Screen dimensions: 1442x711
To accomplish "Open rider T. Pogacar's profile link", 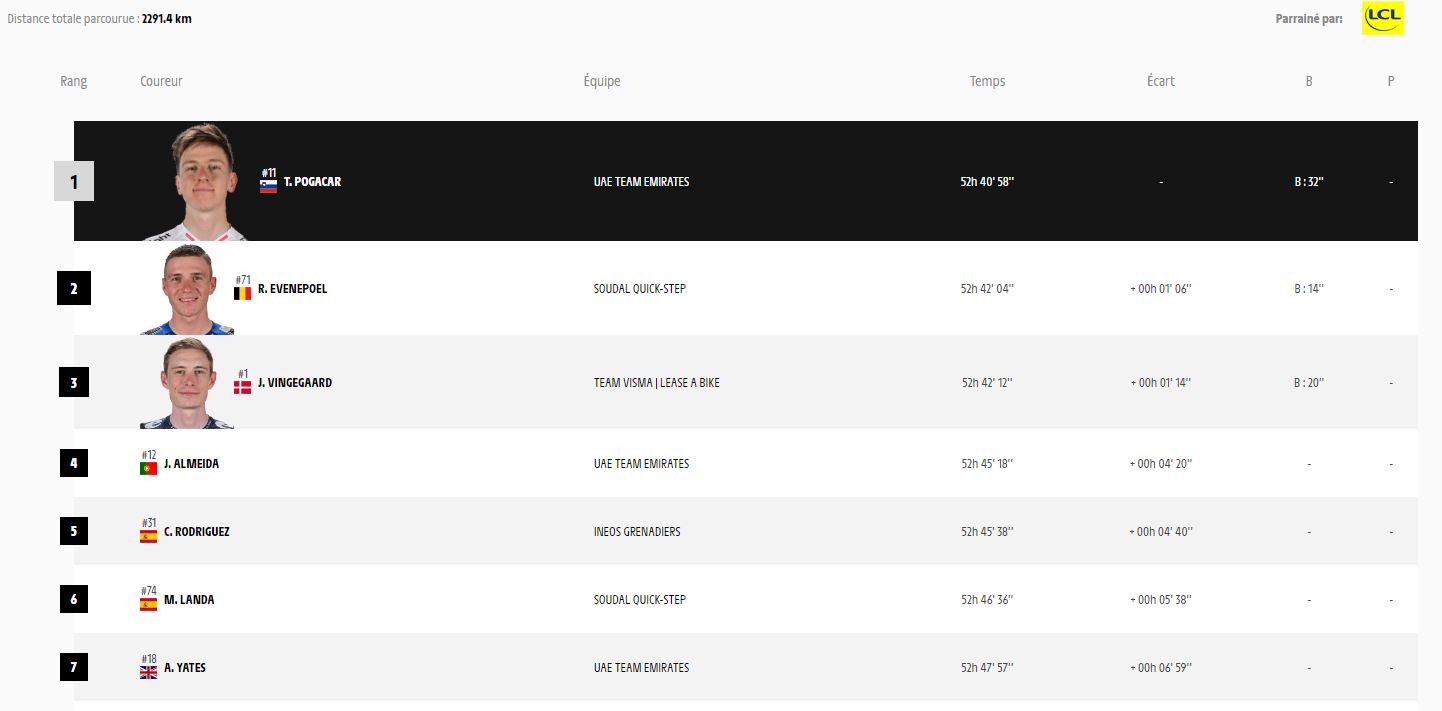I will point(312,182).
